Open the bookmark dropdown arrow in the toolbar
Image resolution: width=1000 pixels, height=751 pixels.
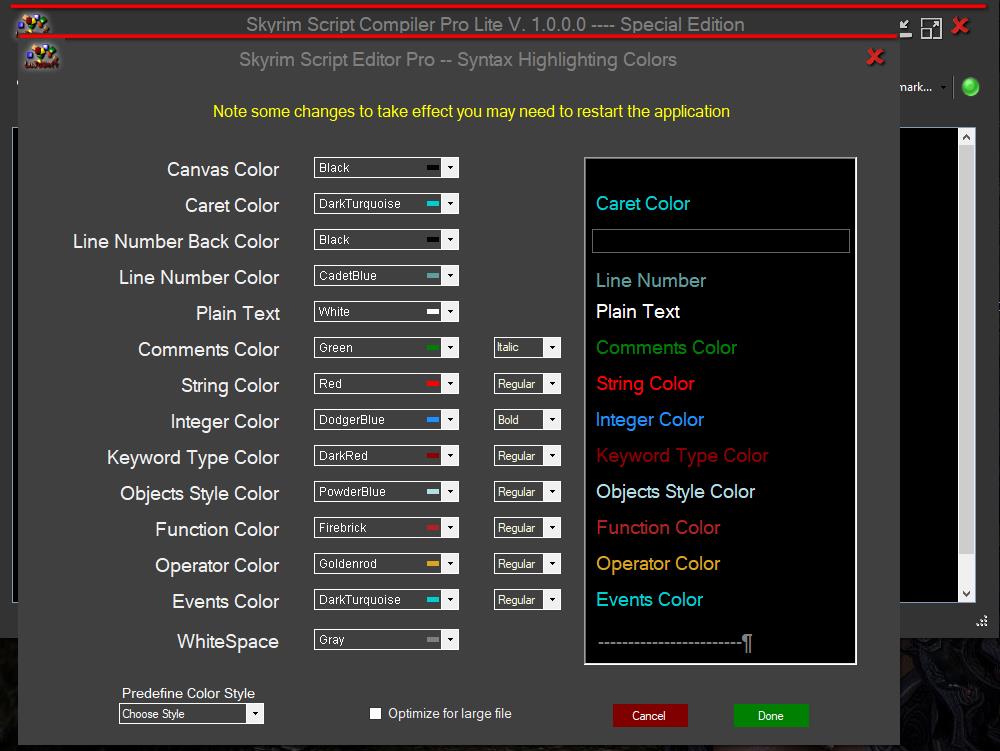(x=942, y=88)
